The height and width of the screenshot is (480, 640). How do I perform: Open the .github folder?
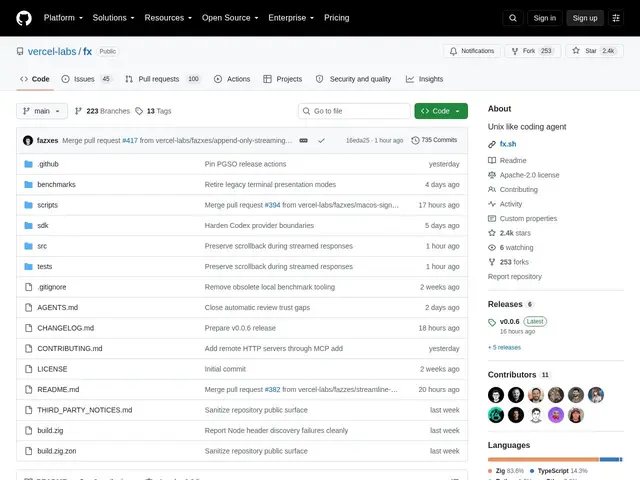point(48,164)
